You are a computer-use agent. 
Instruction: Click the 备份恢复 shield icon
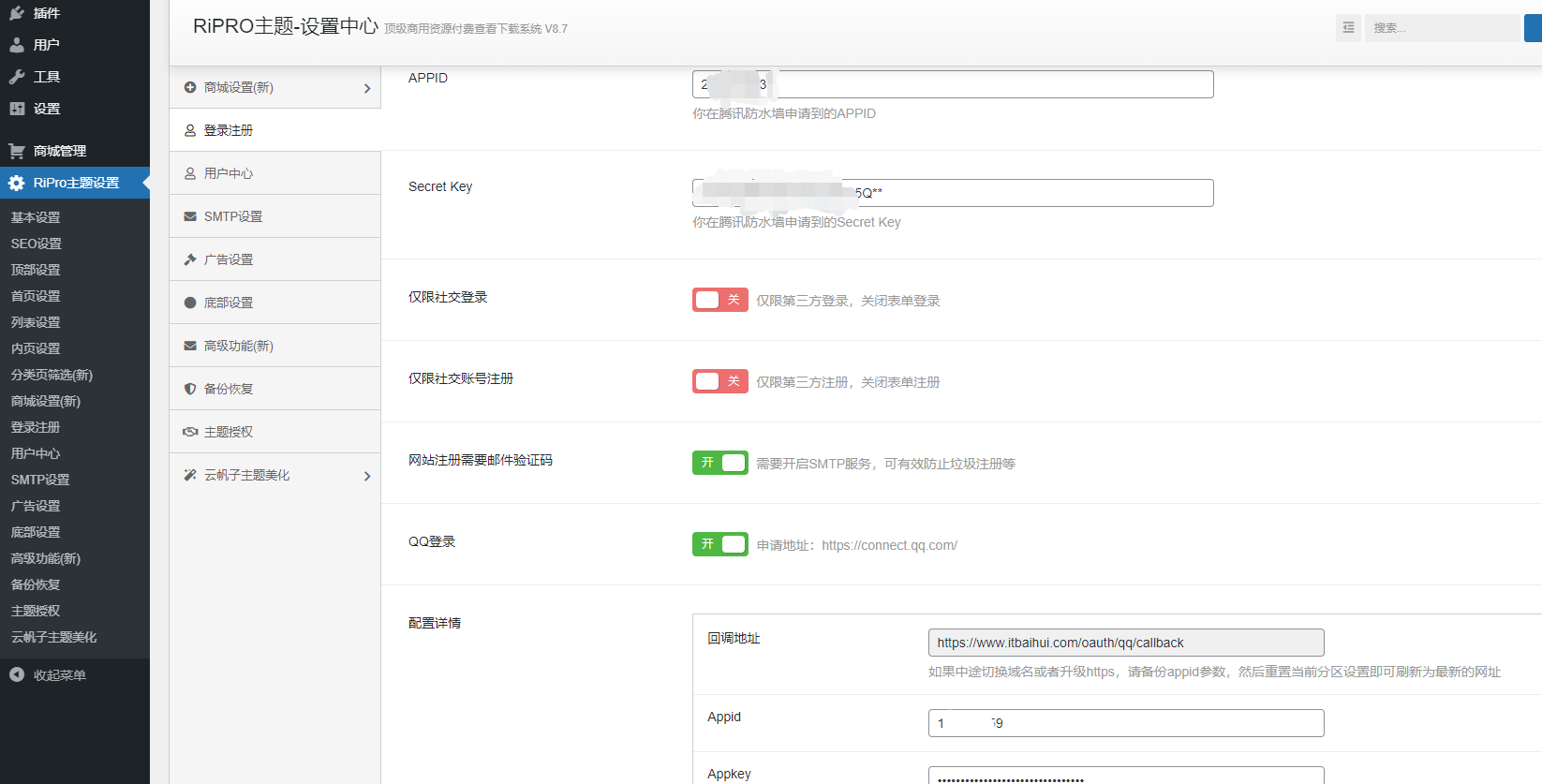click(x=190, y=389)
